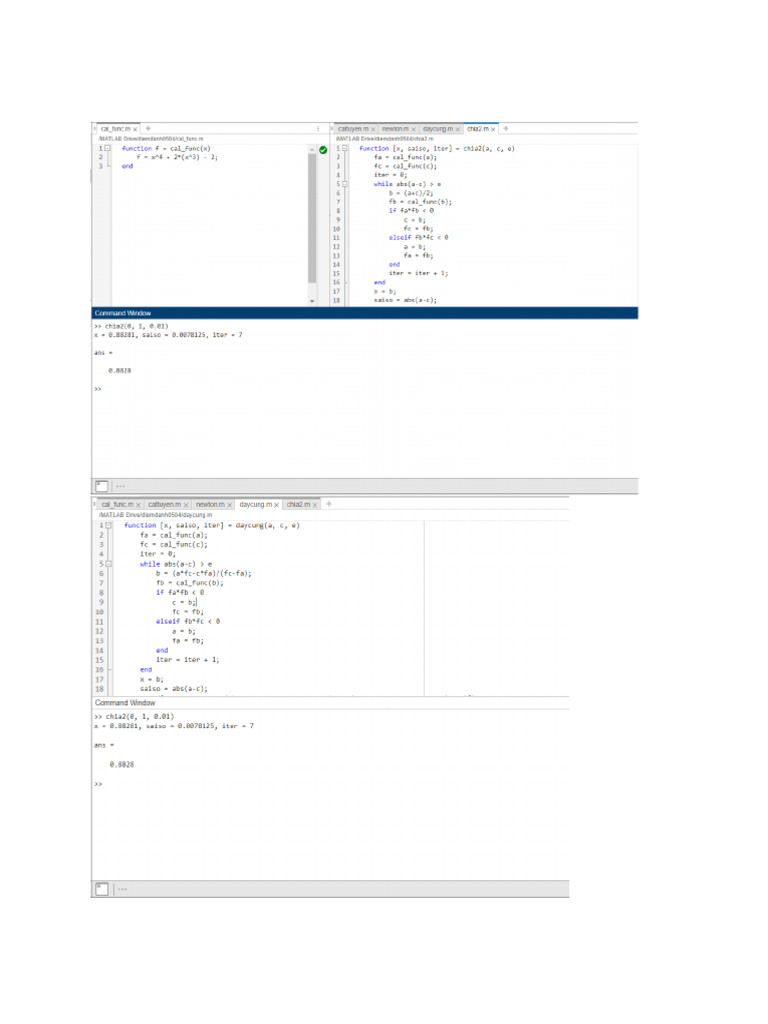Click the panel icon in top status bar
Screen dimensions: 768x1024
tap(101, 485)
